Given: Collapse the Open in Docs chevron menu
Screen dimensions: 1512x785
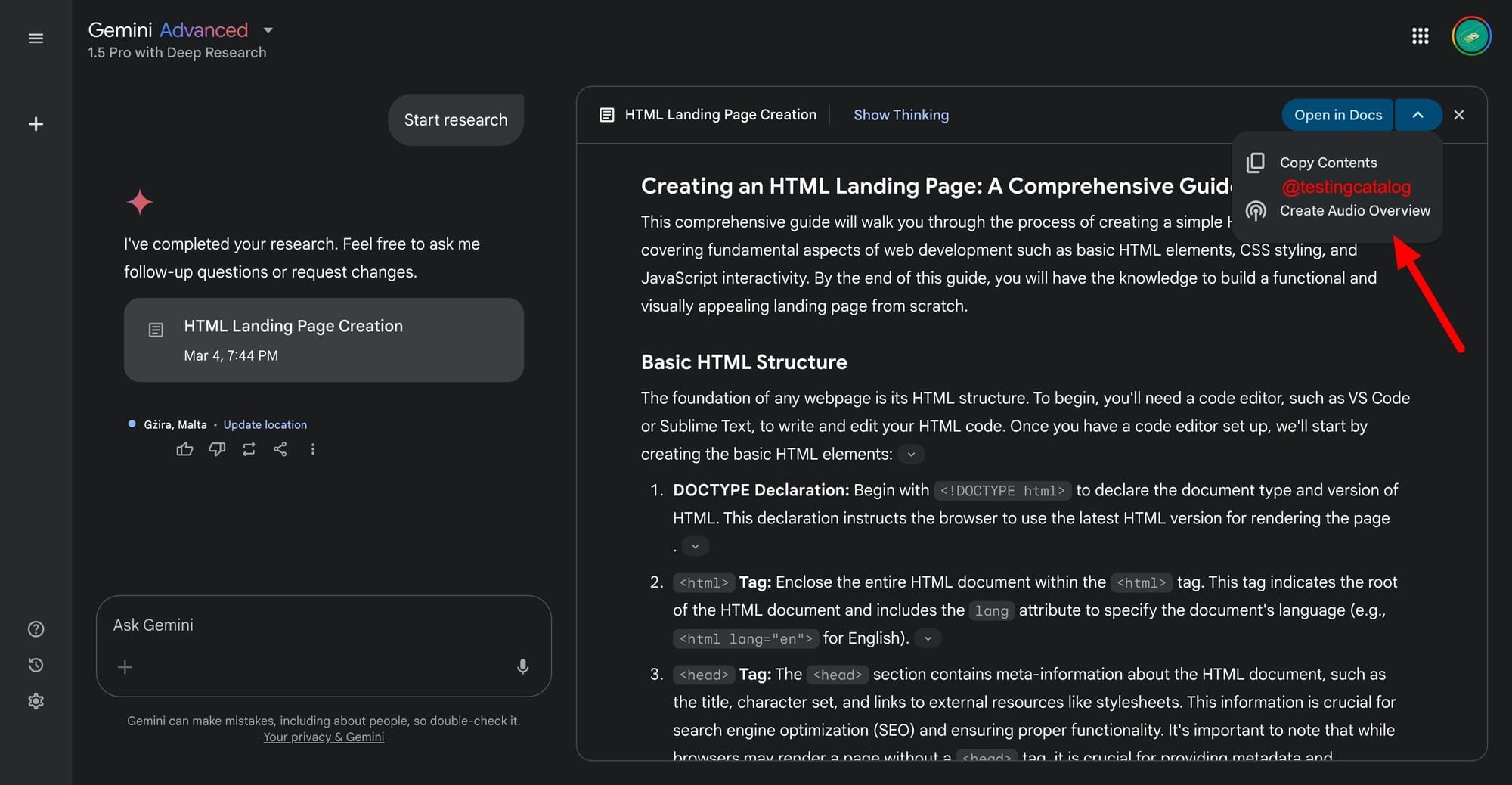Looking at the screenshot, I should [x=1418, y=115].
